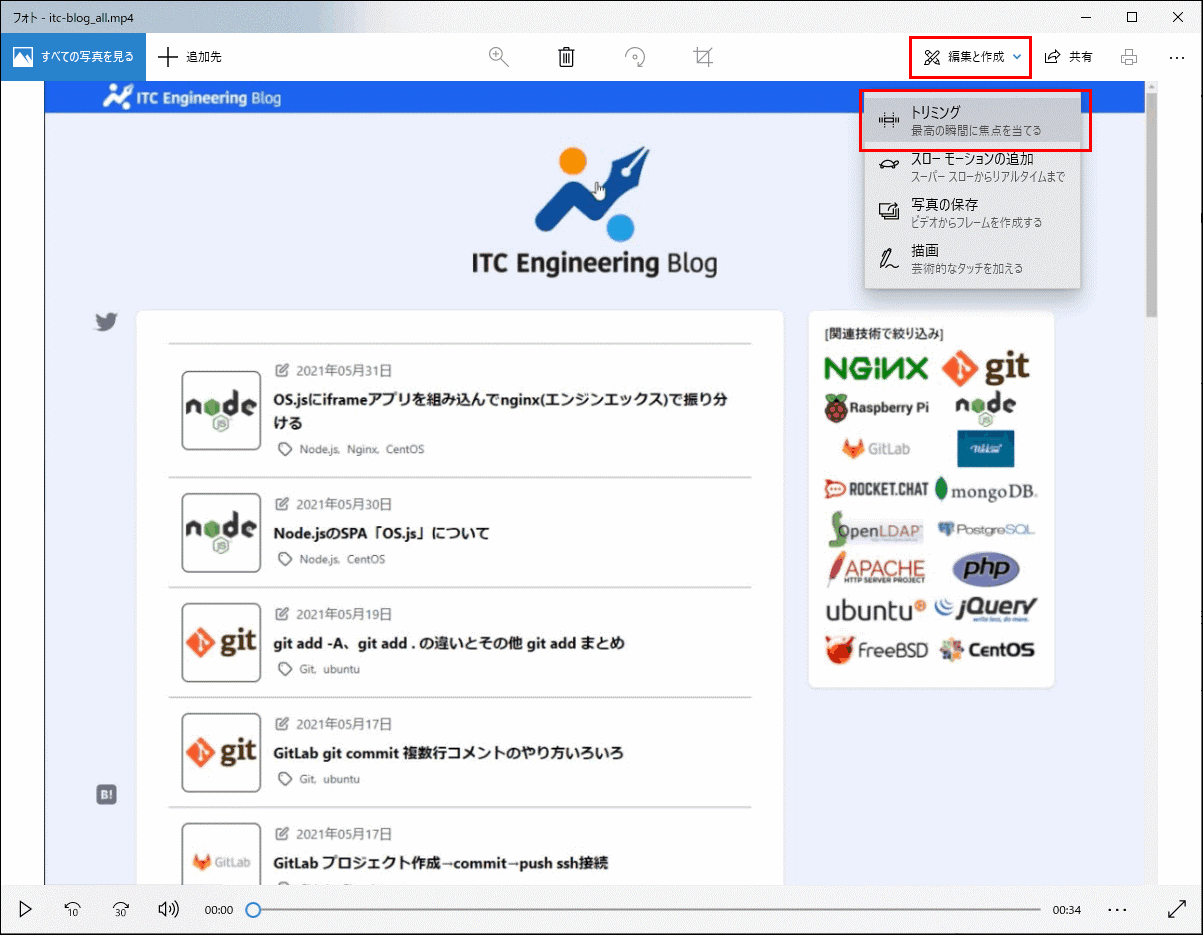Play the video
Image resolution: width=1203 pixels, height=935 pixels.
click(26, 909)
